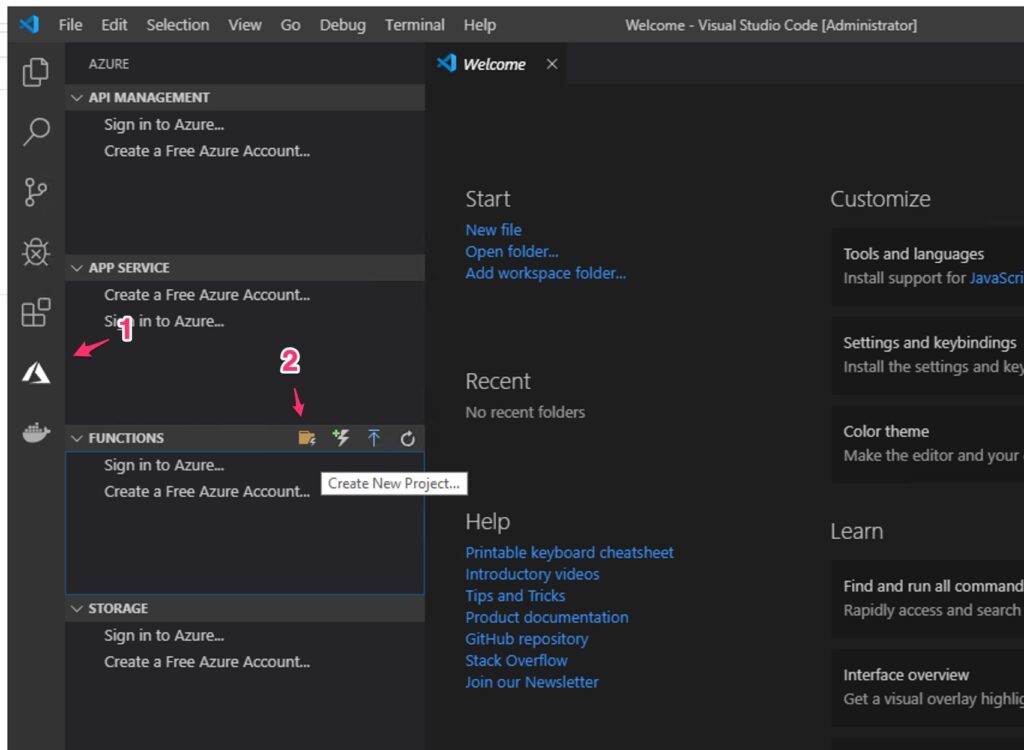Image resolution: width=1024 pixels, height=750 pixels.
Task: Click the New file link
Action: (x=493, y=229)
